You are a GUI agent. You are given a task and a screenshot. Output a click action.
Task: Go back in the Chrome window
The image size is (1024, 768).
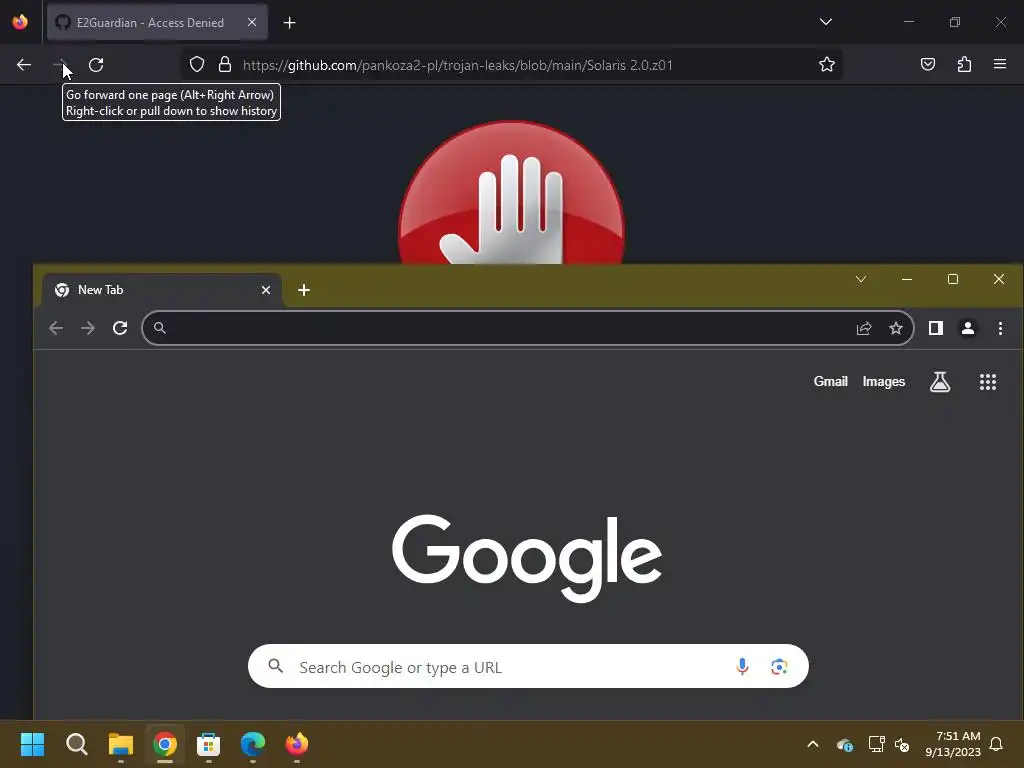(56, 328)
